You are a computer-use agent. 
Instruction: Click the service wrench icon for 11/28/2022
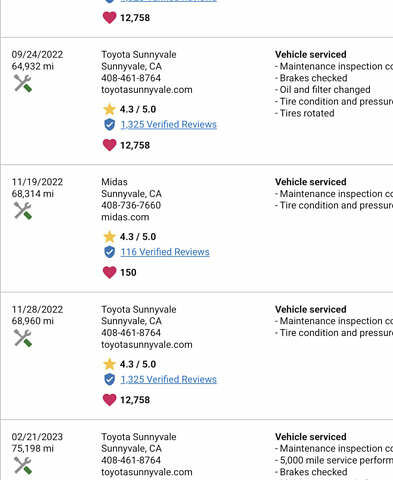click(23, 338)
